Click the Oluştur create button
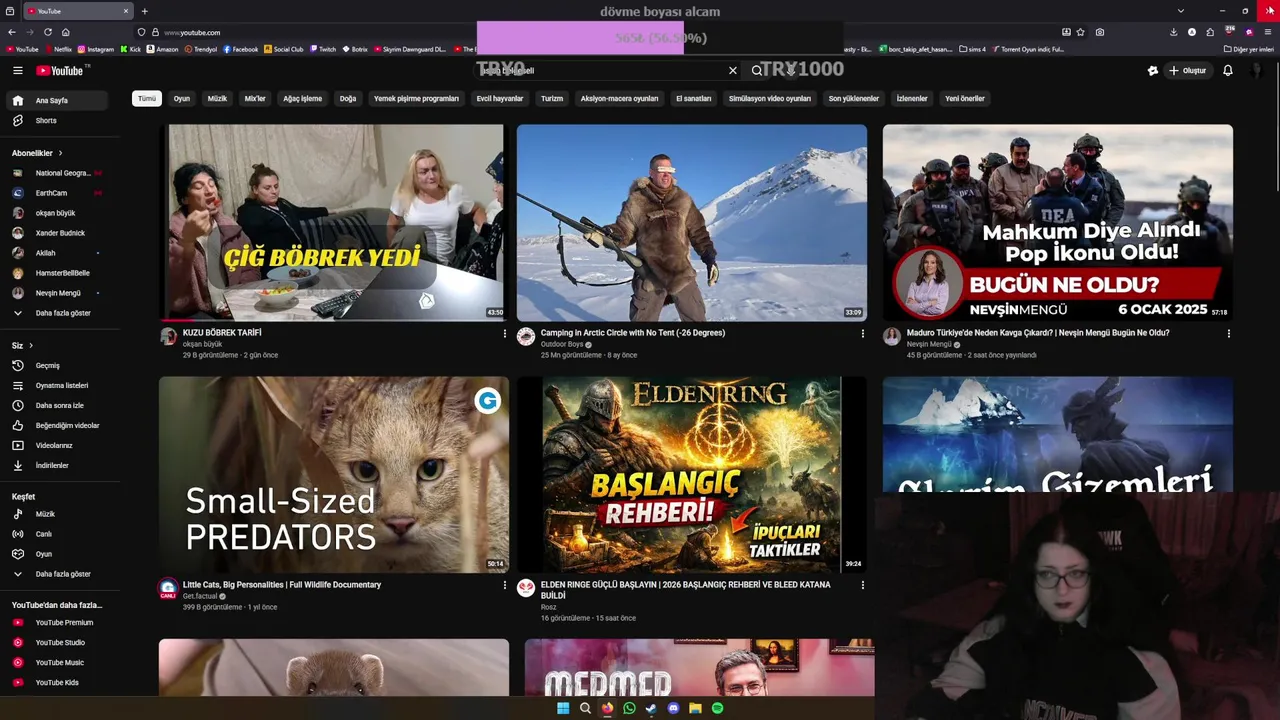 click(1187, 71)
